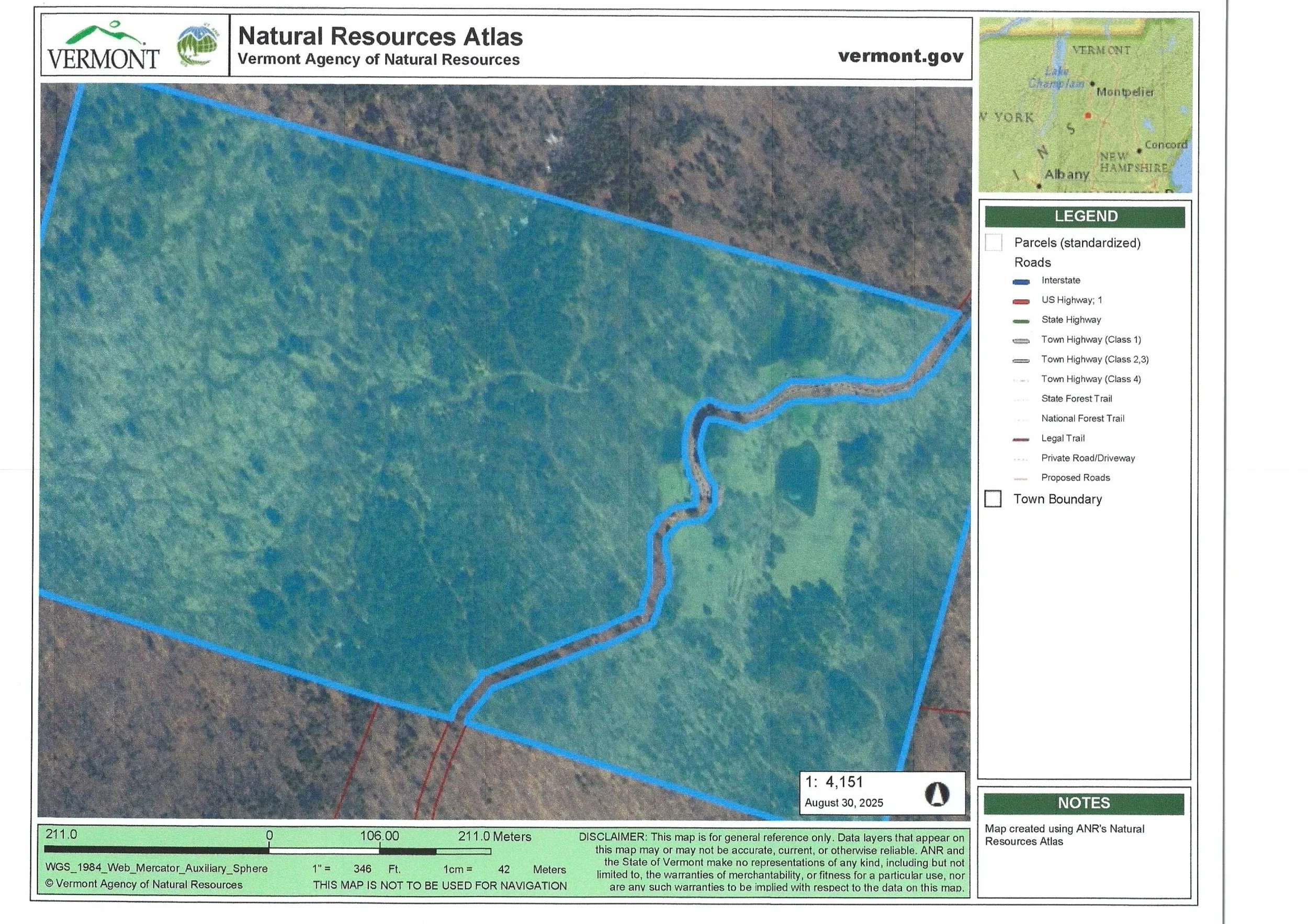Click the scale bar at zero mark

tap(269, 851)
